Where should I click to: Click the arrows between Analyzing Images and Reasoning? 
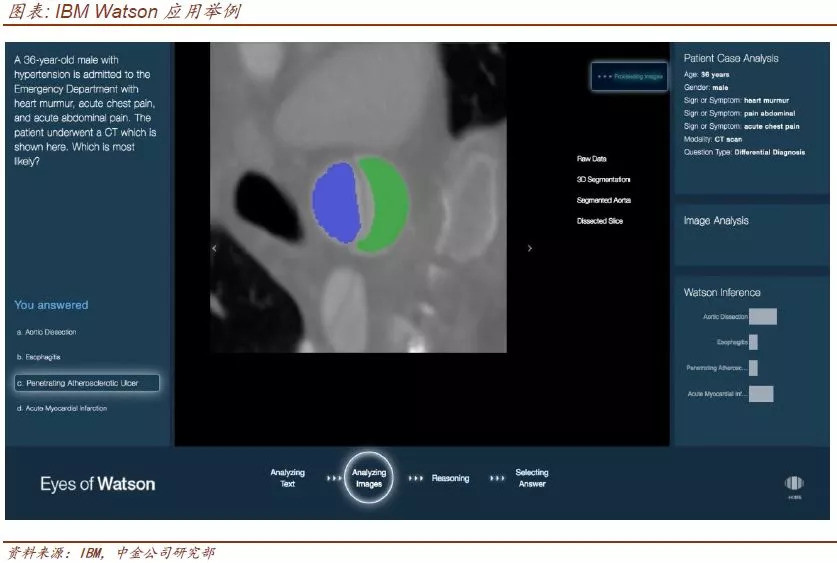pos(415,478)
